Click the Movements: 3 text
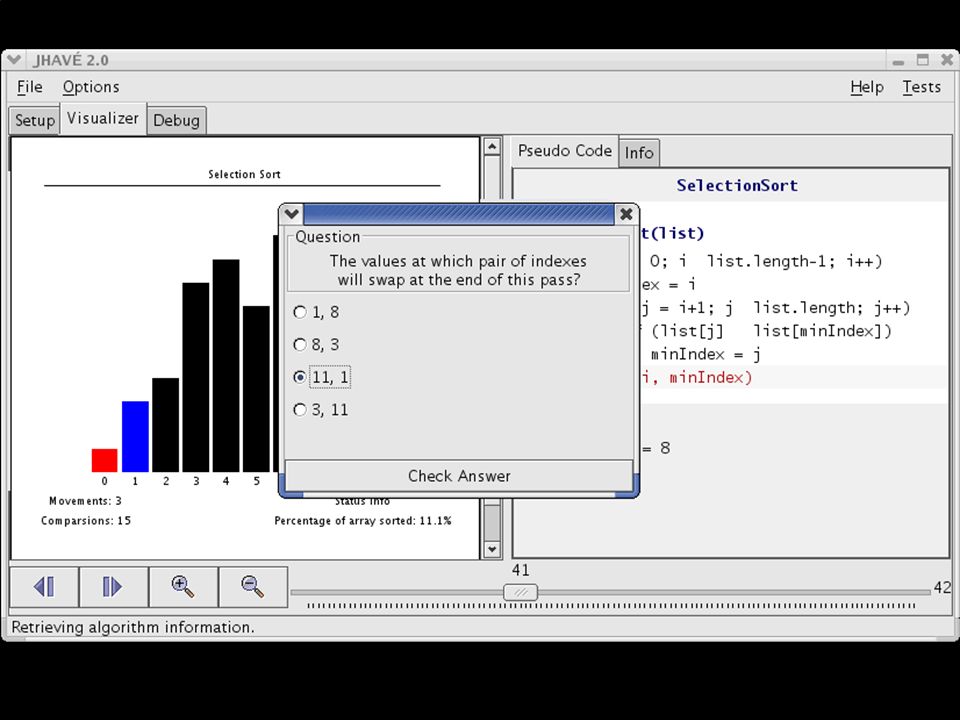 [85, 501]
